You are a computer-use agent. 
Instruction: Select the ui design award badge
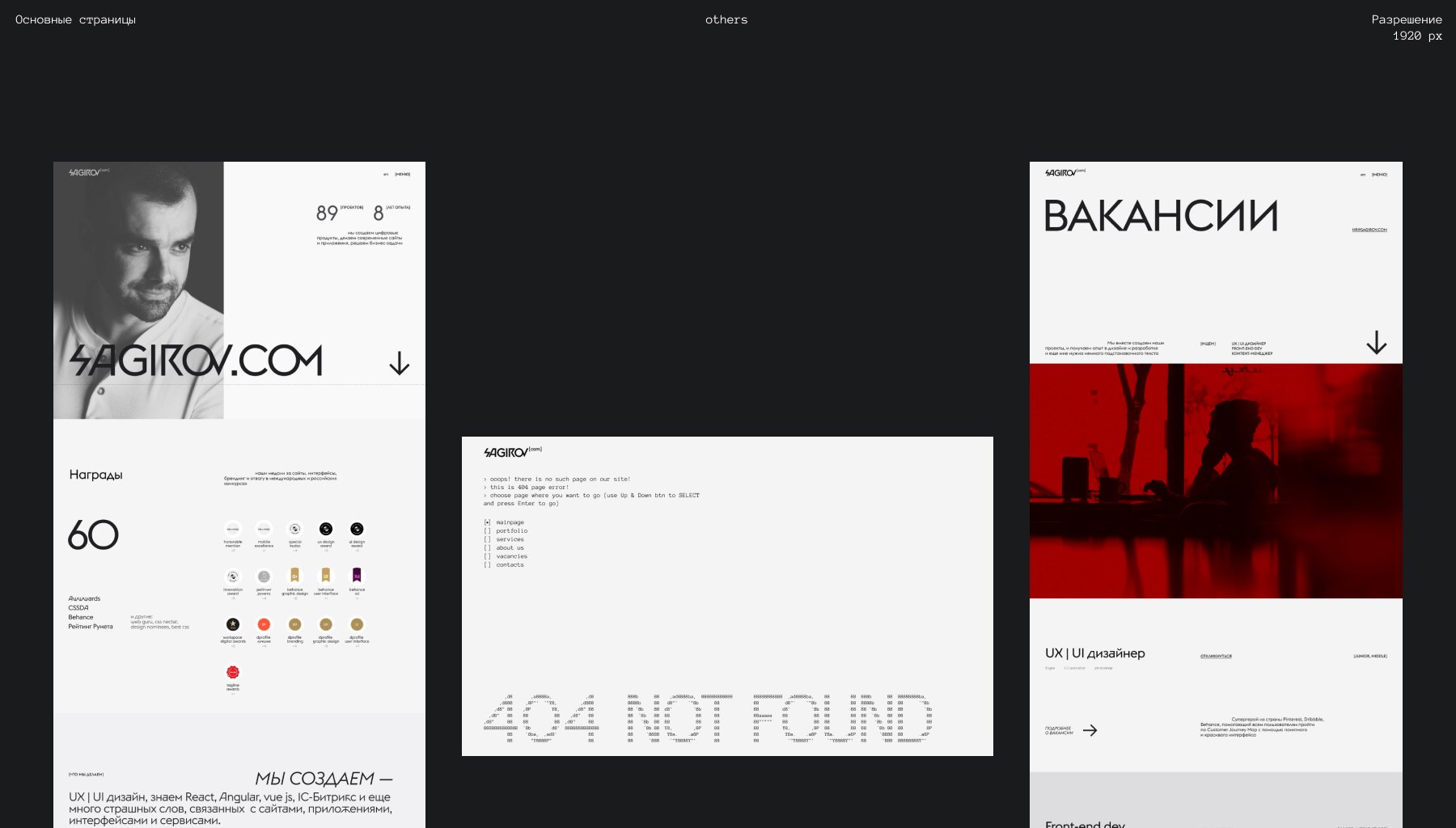click(357, 529)
